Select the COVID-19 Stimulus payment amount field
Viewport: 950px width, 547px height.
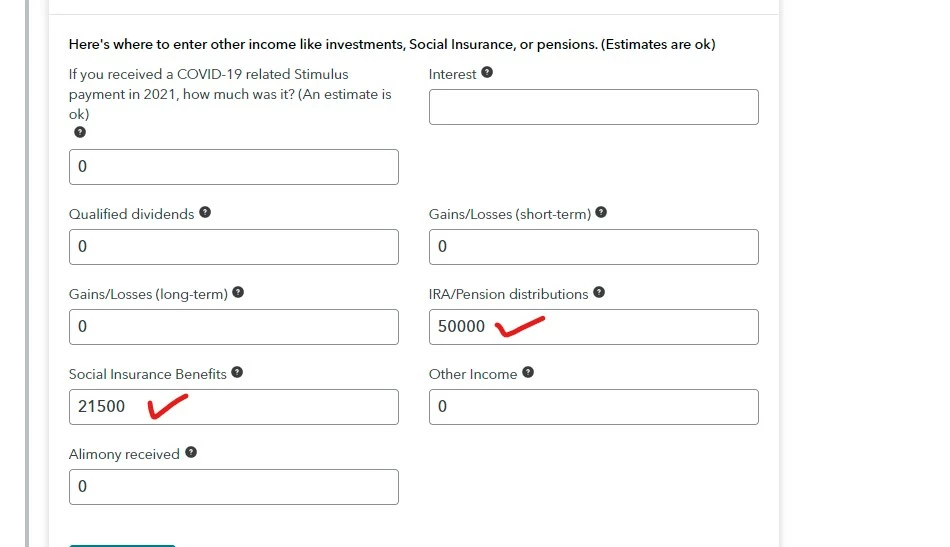coord(234,167)
